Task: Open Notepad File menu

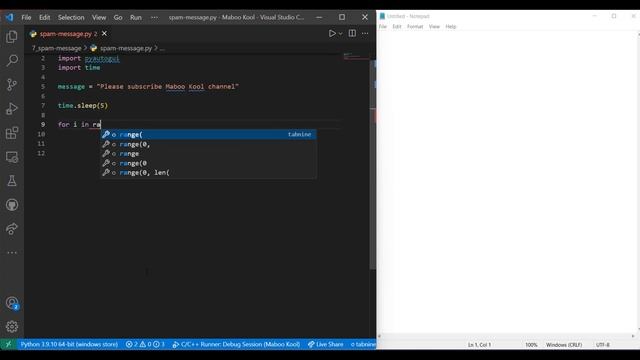Action: 383,27
